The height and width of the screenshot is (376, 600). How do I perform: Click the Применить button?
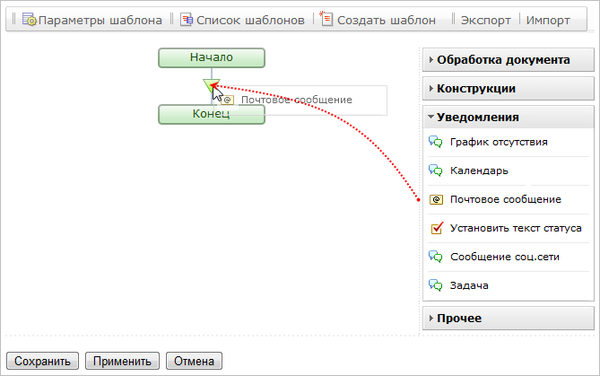click(122, 361)
